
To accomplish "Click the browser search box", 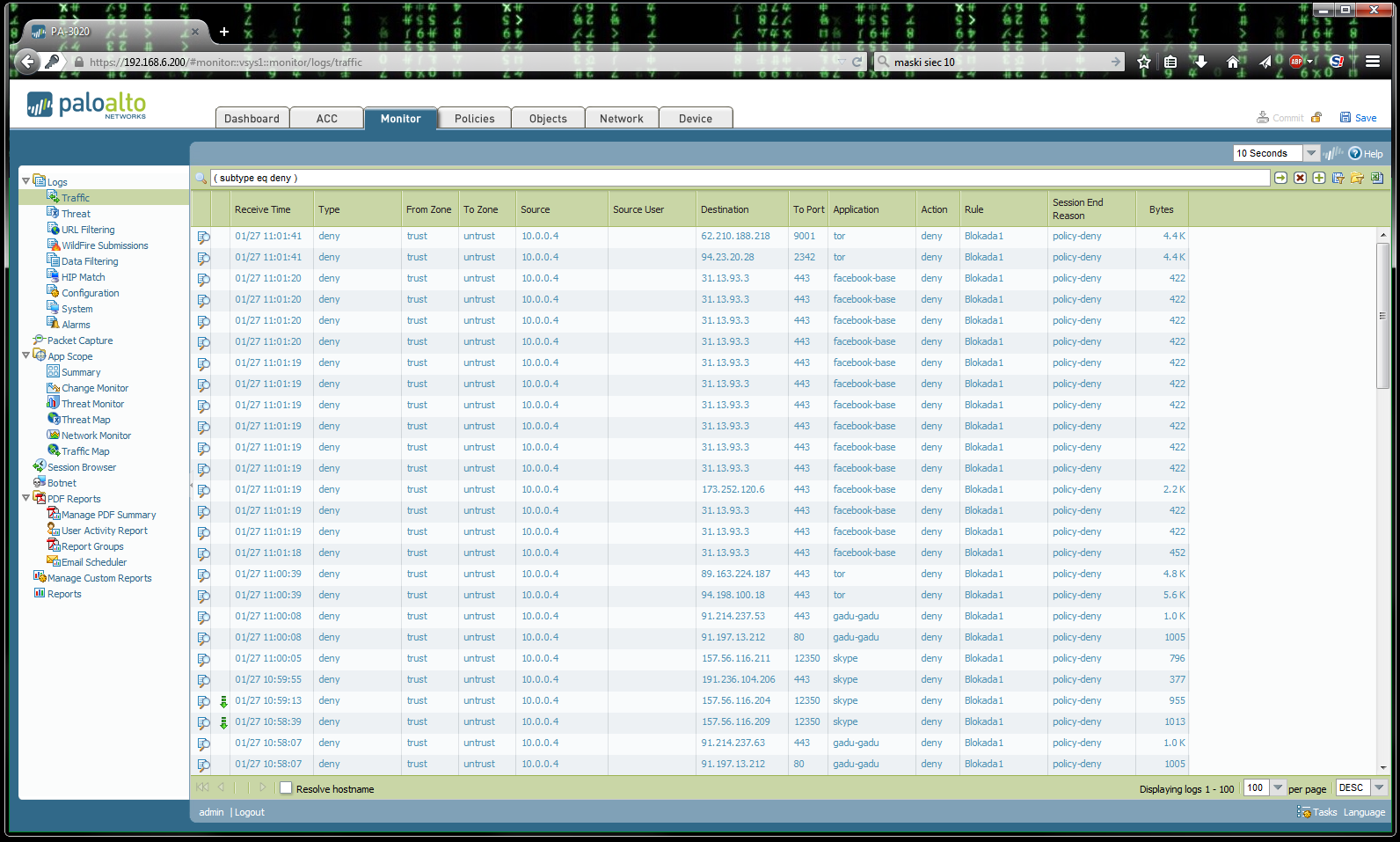I will tap(1000, 62).
